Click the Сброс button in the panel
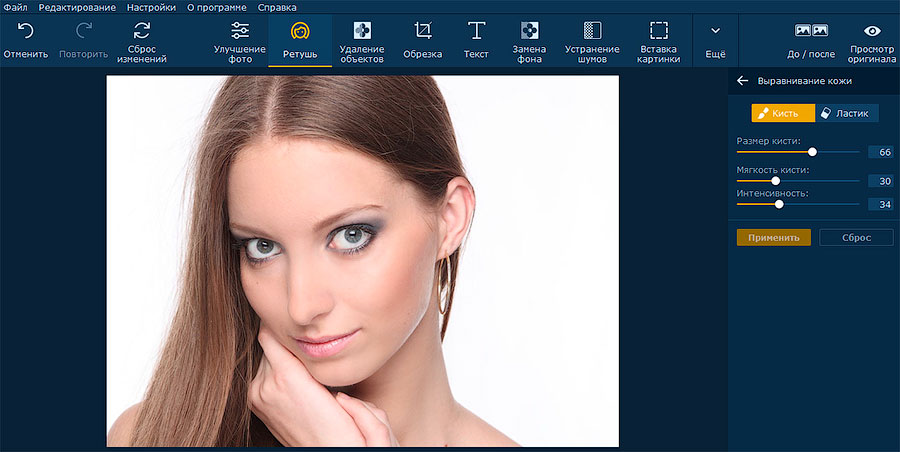Image resolution: width=900 pixels, height=452 pixels. [x=856, y=237]
